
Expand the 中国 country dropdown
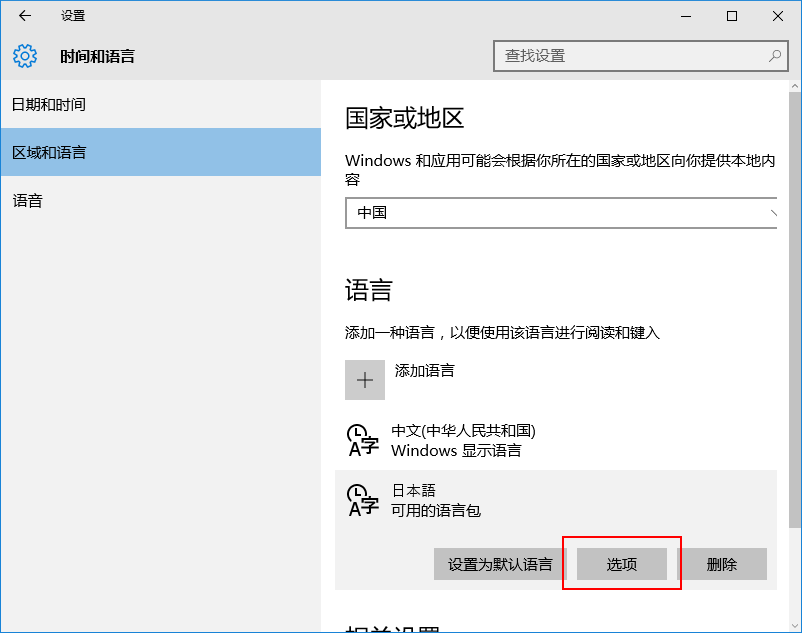point(562,213)
